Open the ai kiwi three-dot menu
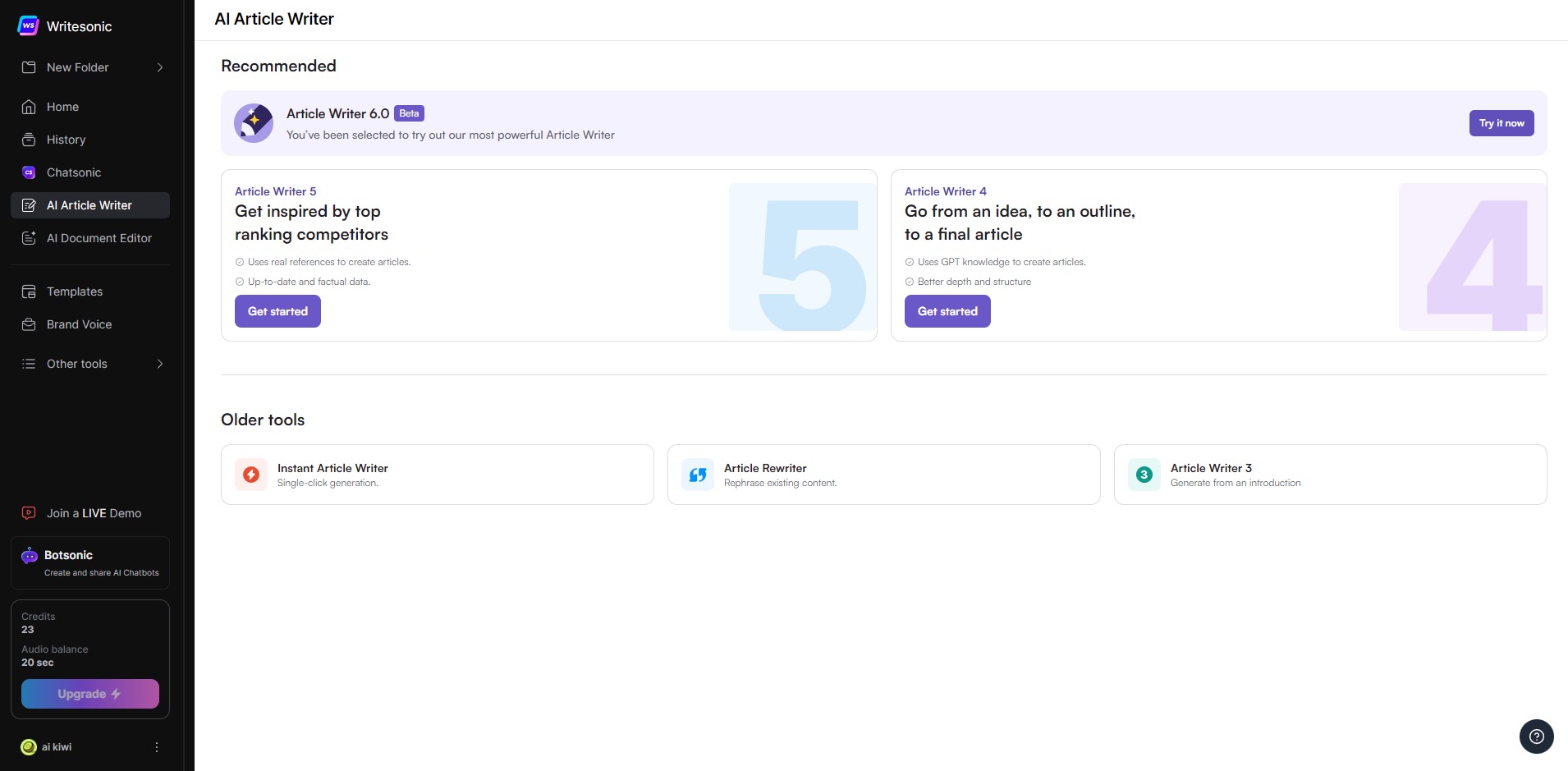This screenshot has width=1568, height=771. tap(157, 747)
